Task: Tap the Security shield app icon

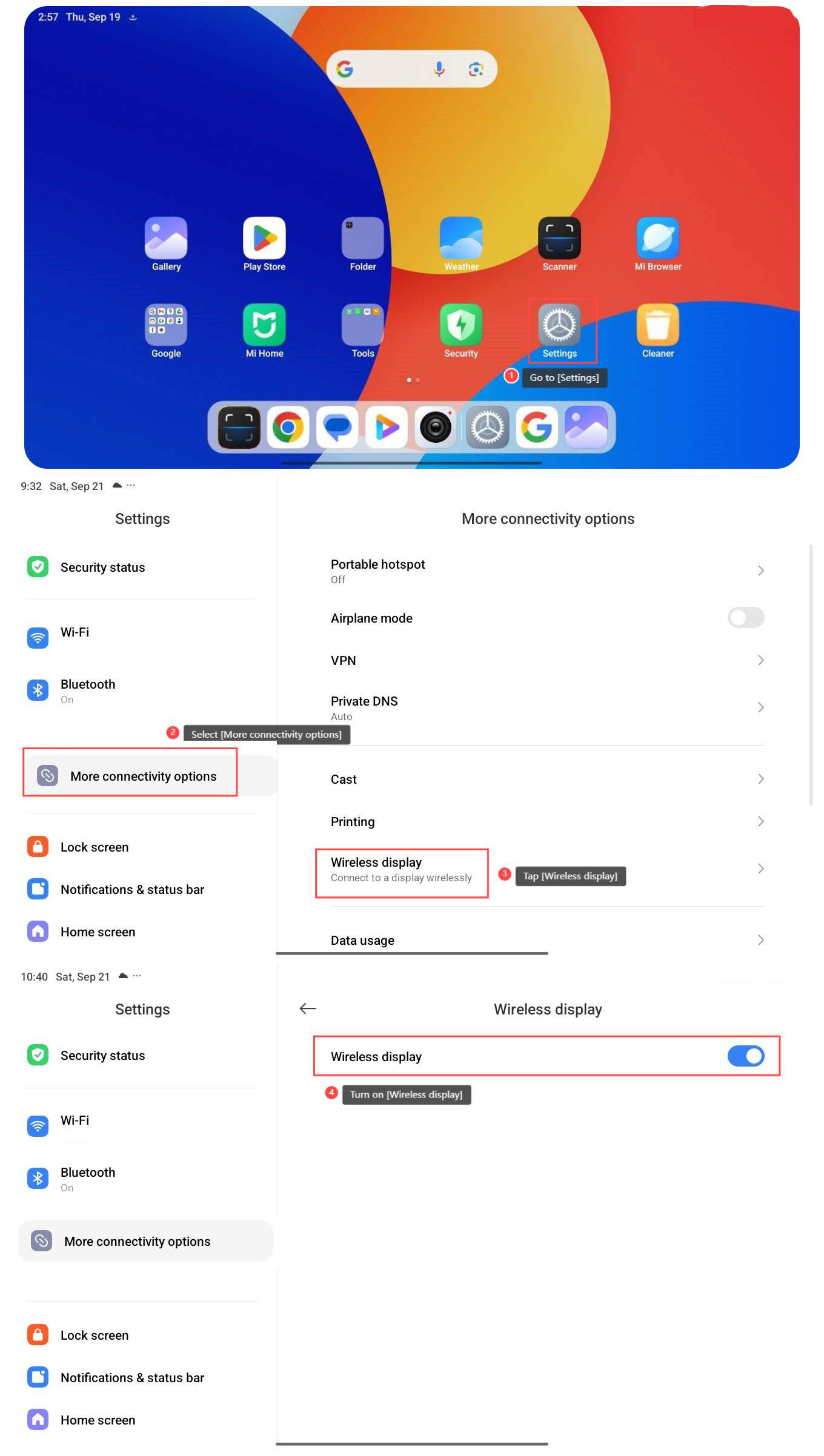Action: pos(461,324)
